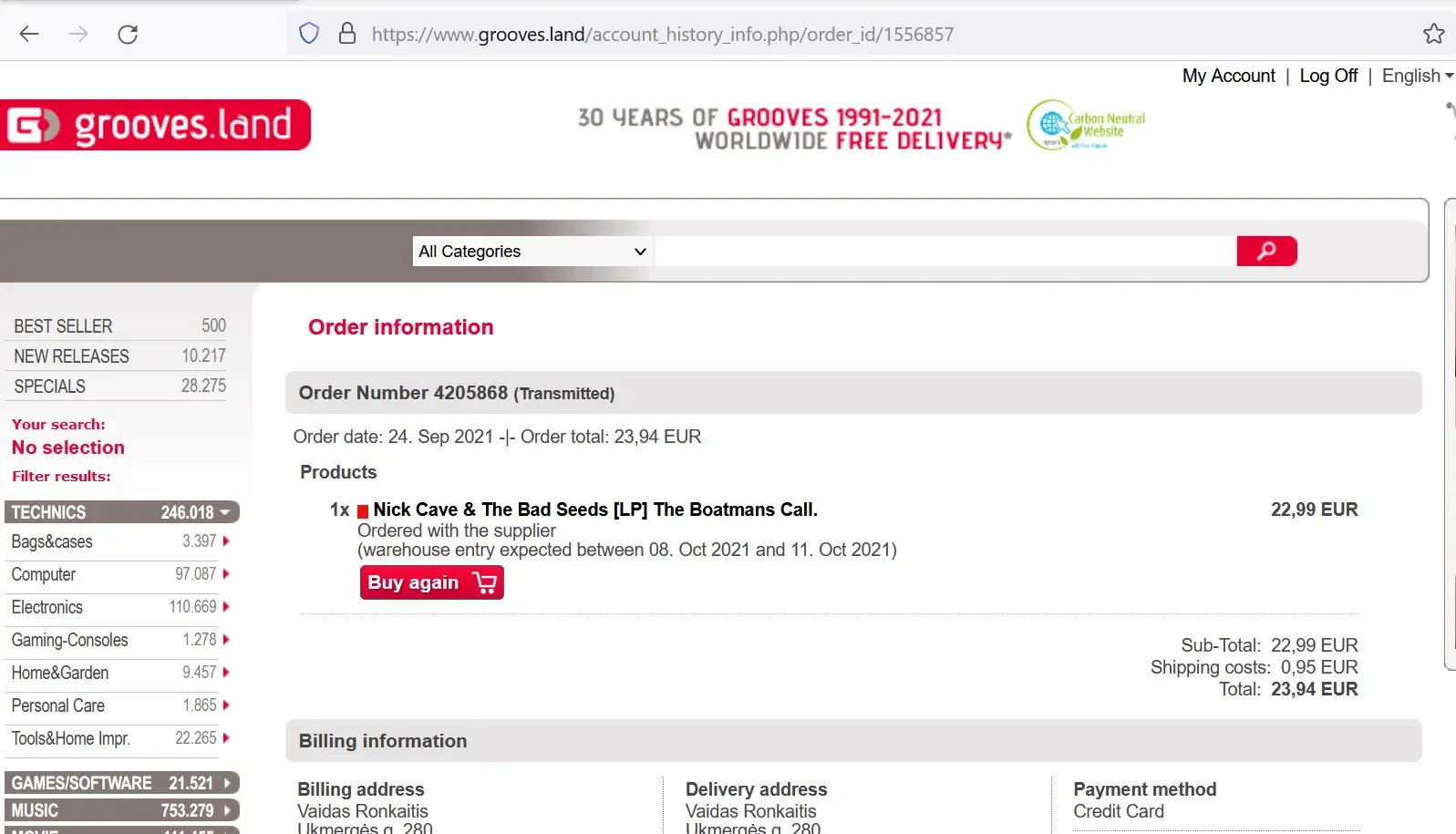Submit search with magnifier button
1456x834 pixels.
[1266, 251]
